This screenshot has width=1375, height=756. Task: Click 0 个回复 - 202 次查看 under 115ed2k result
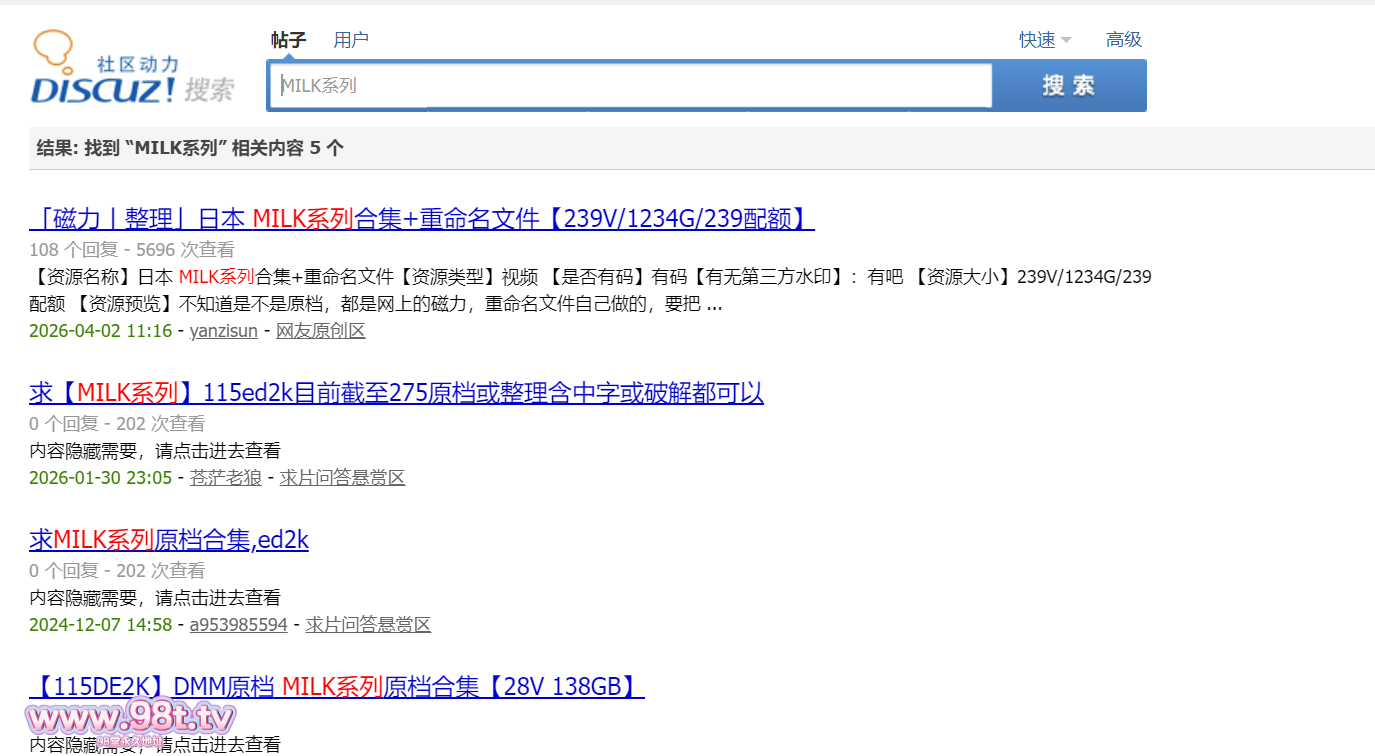tap(117, 424)
